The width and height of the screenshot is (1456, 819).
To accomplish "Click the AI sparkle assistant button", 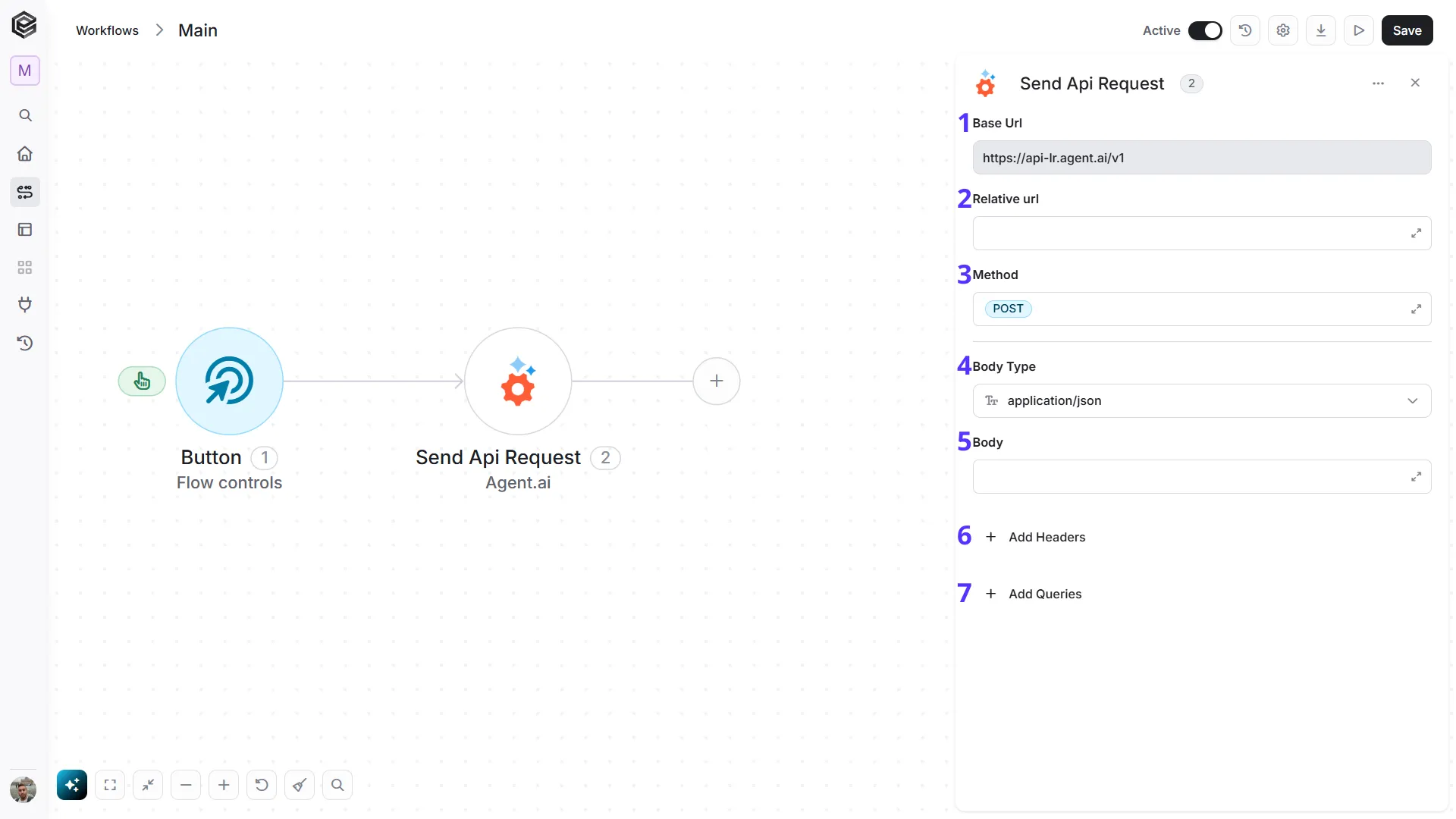I will [72, 785].
